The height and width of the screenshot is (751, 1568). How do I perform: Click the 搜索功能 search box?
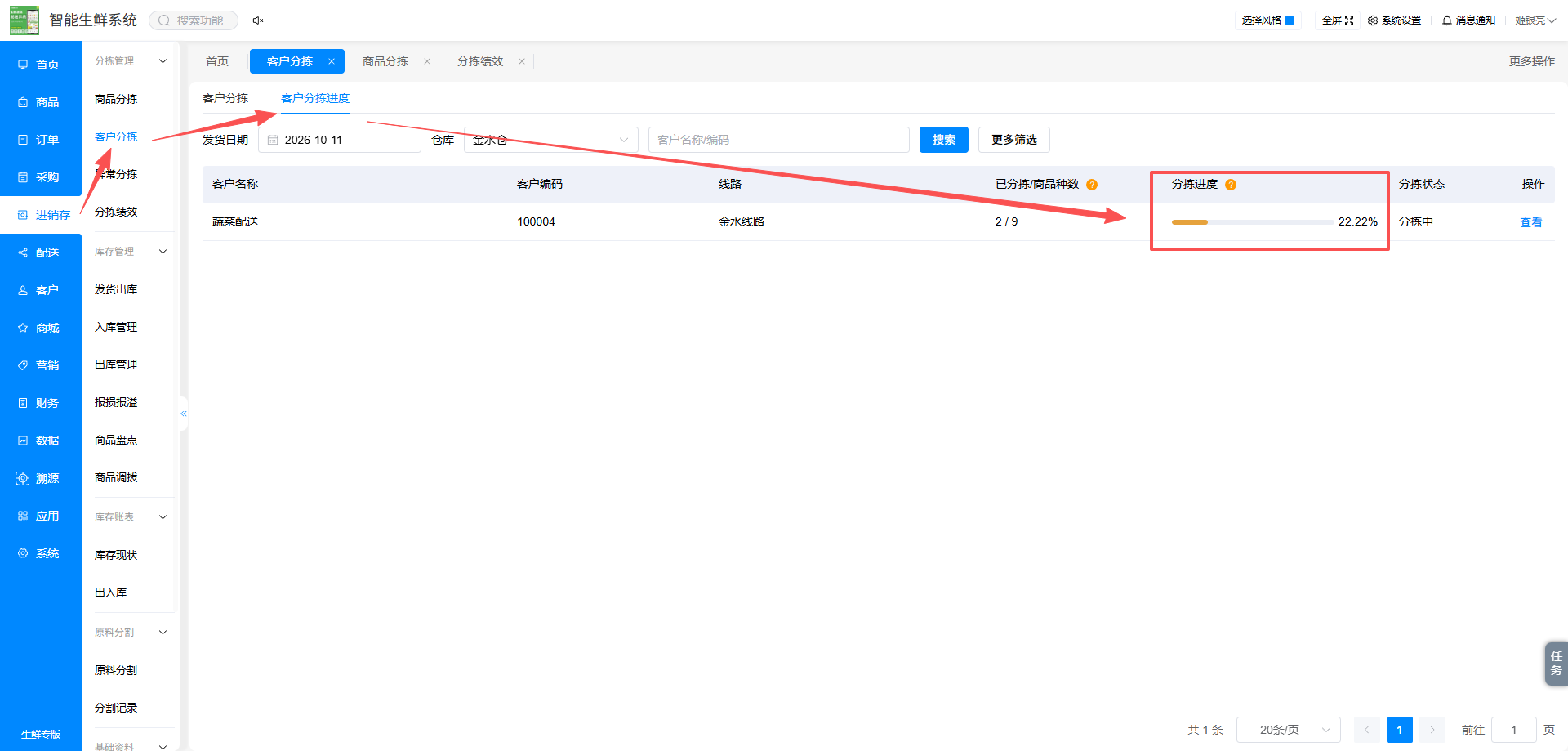pyautogui.click(x=194, y=20)
